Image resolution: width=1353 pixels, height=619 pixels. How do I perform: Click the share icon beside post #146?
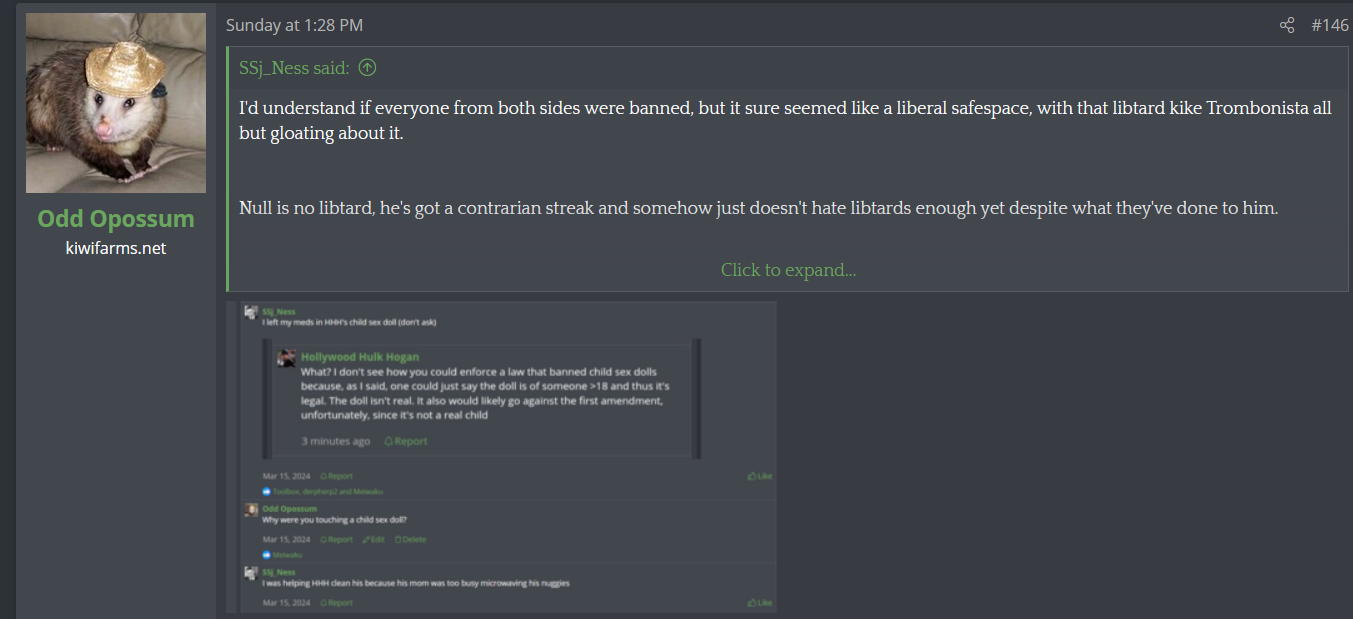[x=1287, y=25]
